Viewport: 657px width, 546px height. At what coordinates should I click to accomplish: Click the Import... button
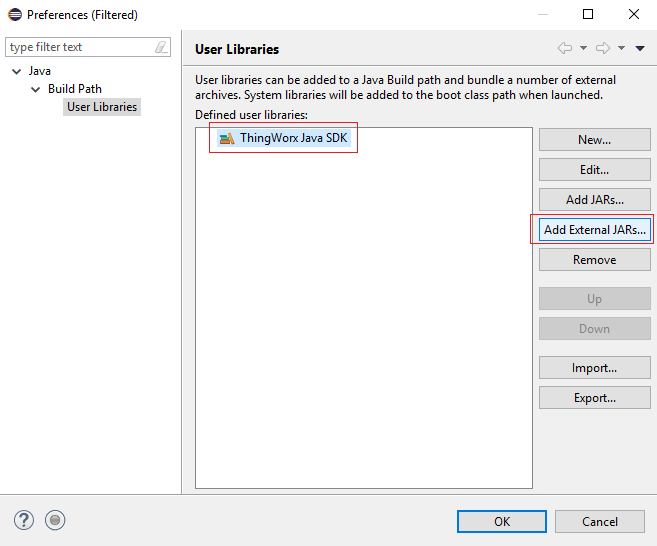595,368
